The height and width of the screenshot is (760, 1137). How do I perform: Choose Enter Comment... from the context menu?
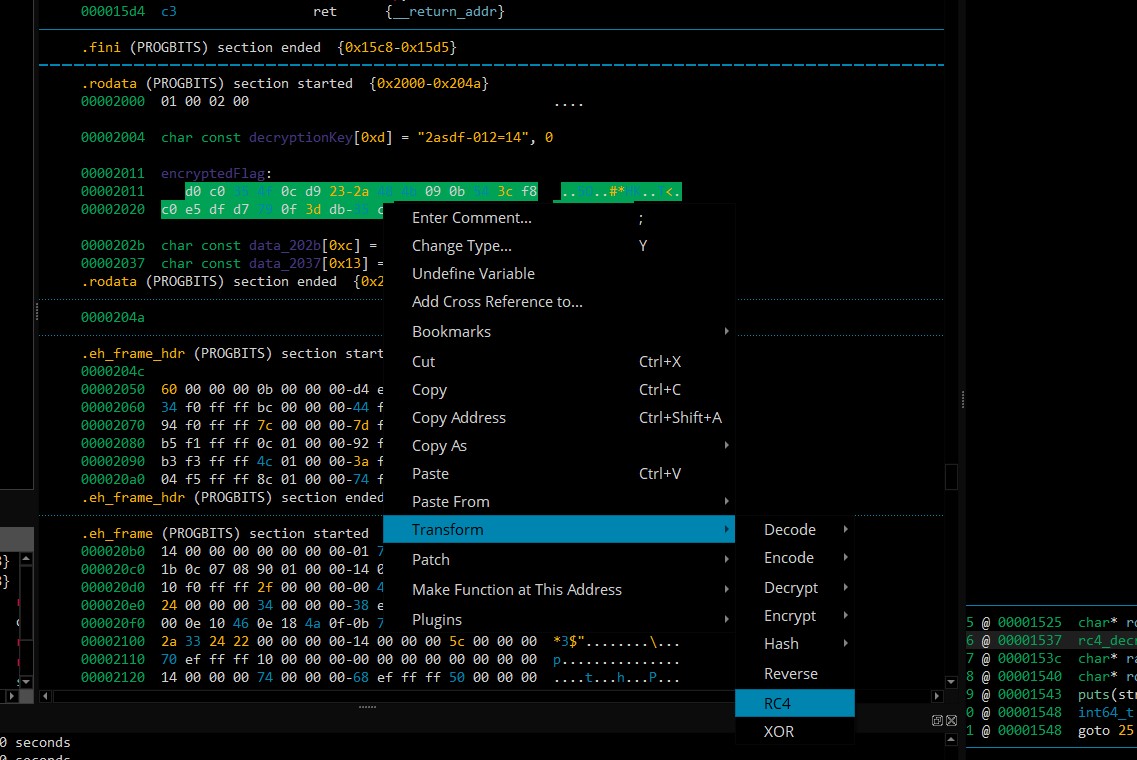559,218
